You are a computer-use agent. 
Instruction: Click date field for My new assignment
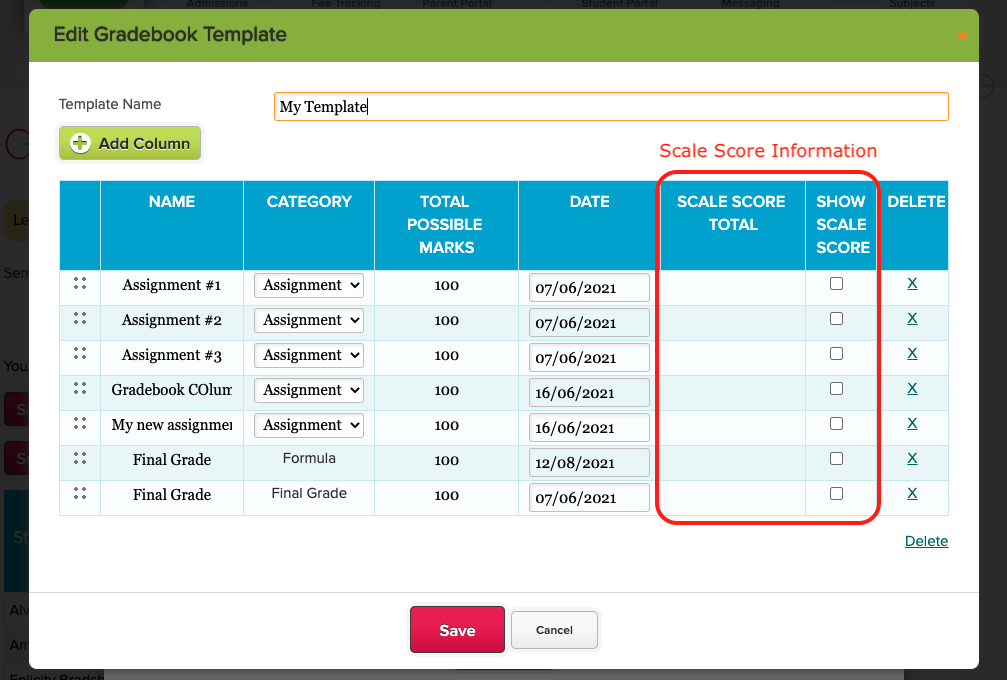[589, 428]
